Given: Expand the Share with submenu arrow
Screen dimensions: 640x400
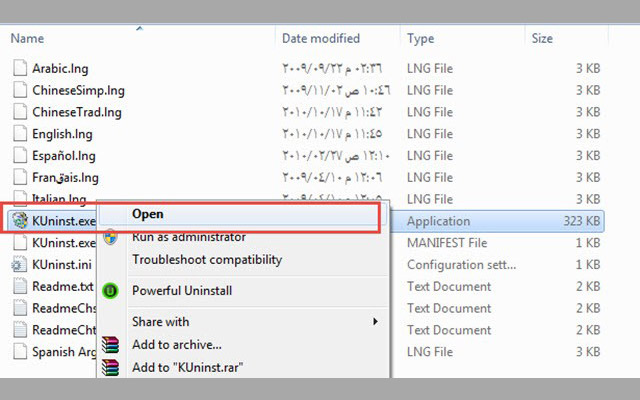Looking at the screenshot, I should pos(376,322).
